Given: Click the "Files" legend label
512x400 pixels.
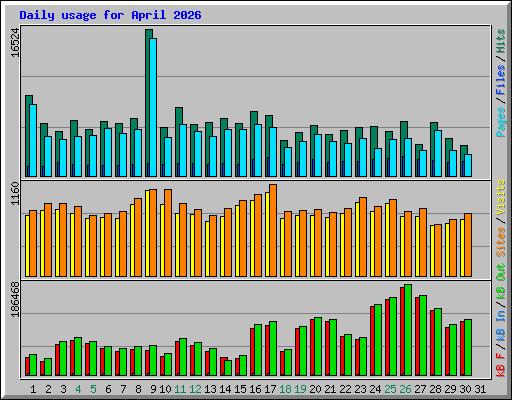Looking at the screenshot, I should click(x=500, y=80).
